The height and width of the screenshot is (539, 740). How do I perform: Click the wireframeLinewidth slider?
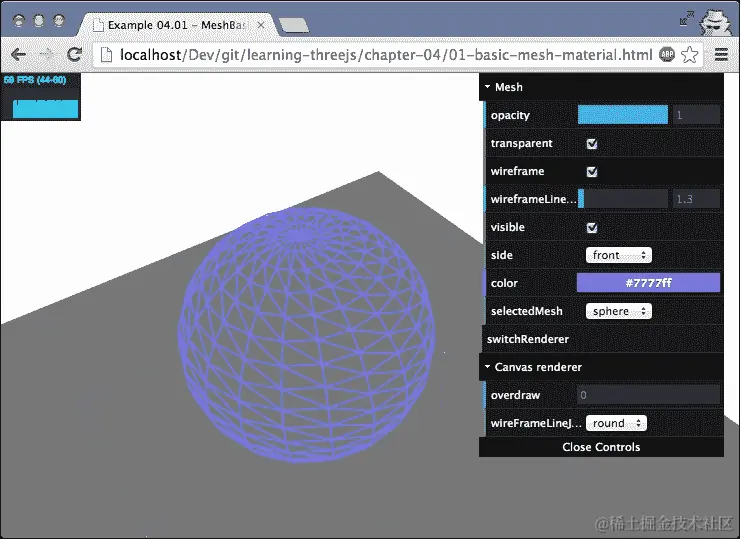click(623, 199)
